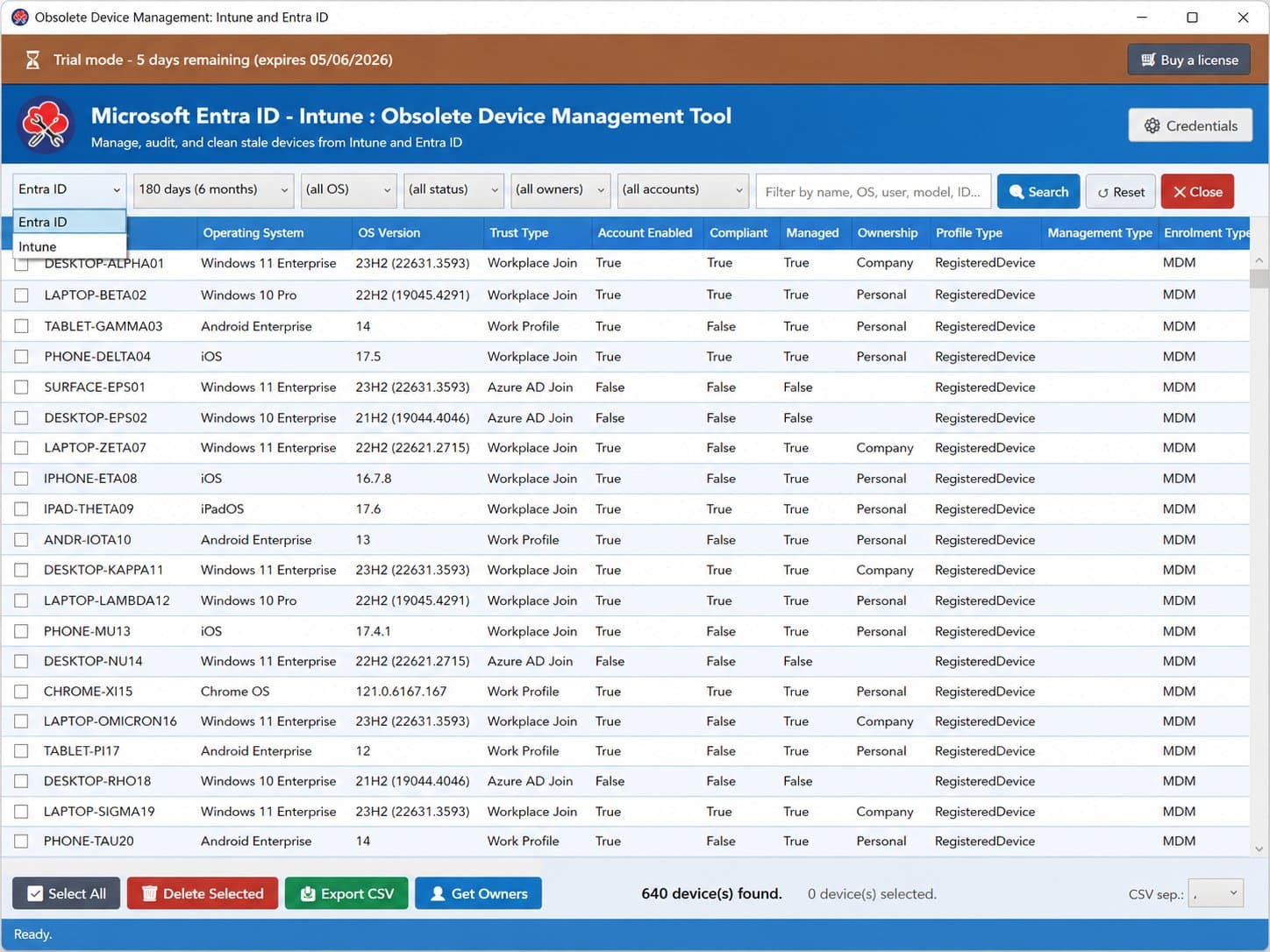Click iPadOS cell in IPAD-THETA09 row
Screen dimensions: 1270x952
point(222,509)
